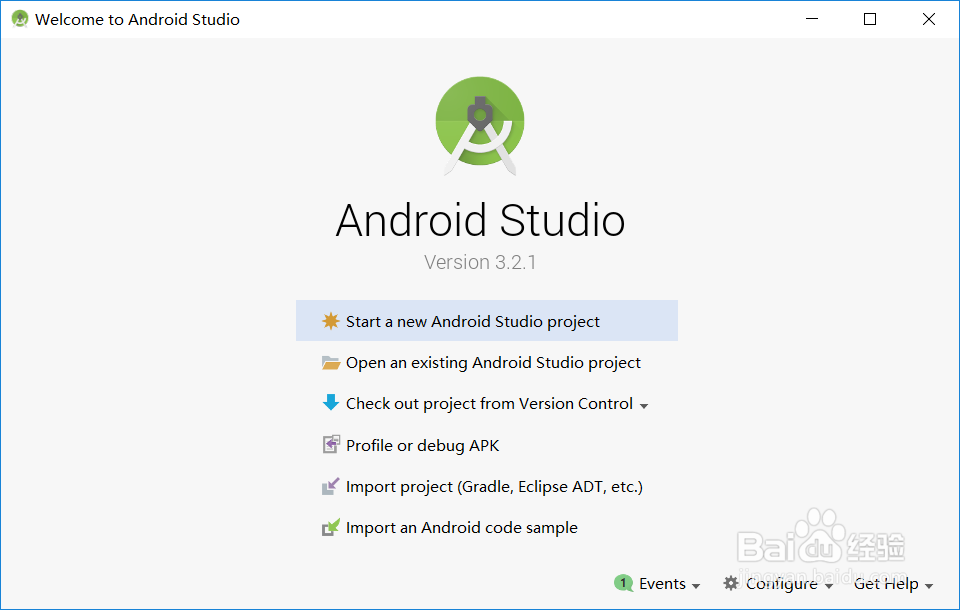Click the large Android Studio logo
The width and height of the screenshot is (960, 610).
click(480, 126)
